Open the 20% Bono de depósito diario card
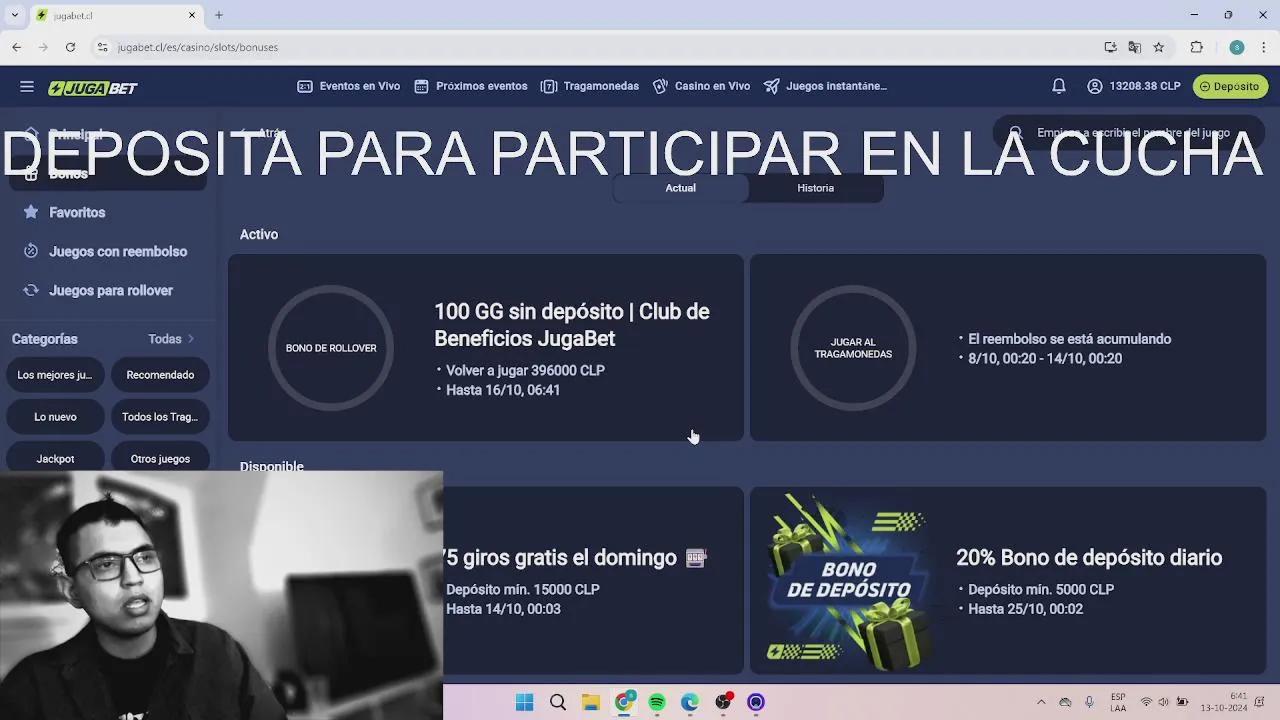1280x720 pixels. coord(1008,580)
